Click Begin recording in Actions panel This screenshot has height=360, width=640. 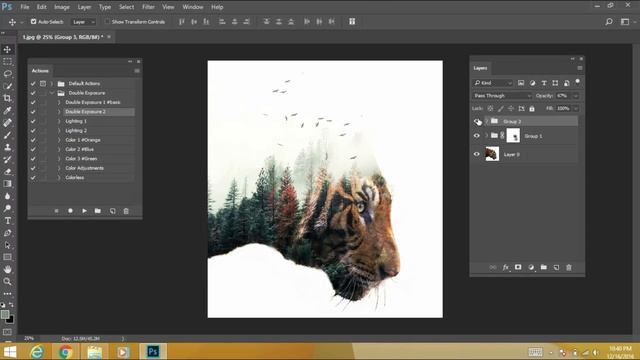(x=70, y=211)
